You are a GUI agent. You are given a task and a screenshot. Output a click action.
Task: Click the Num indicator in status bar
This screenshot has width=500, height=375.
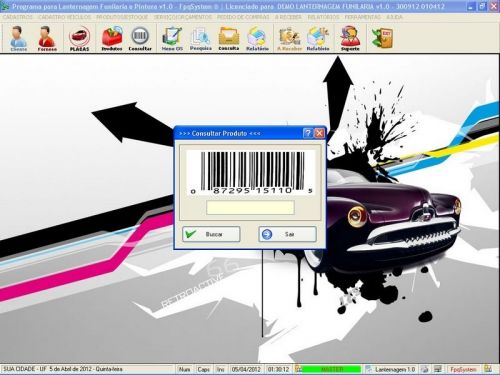coord(184,369)
